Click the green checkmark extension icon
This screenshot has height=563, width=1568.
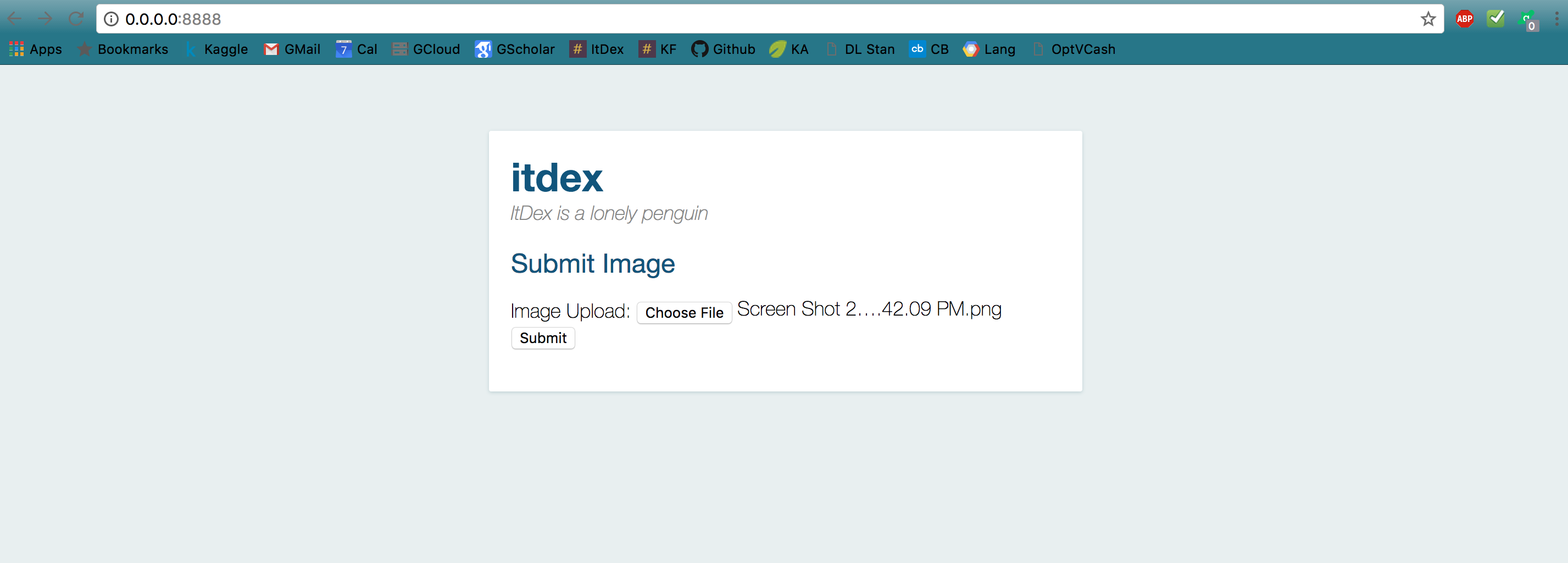(1495, 18)
